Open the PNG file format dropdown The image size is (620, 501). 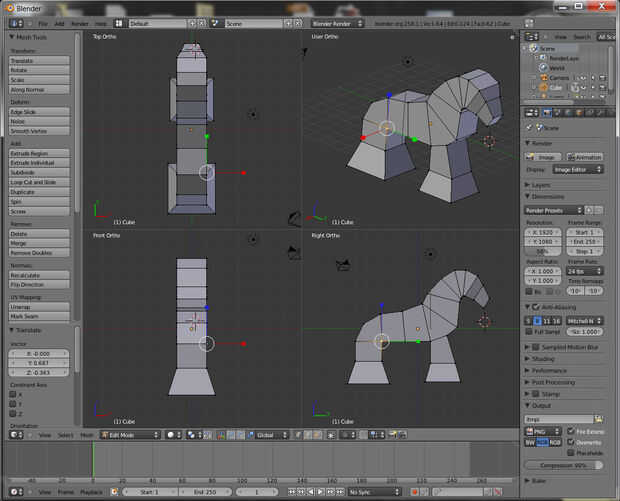click(x=543, y=431)
